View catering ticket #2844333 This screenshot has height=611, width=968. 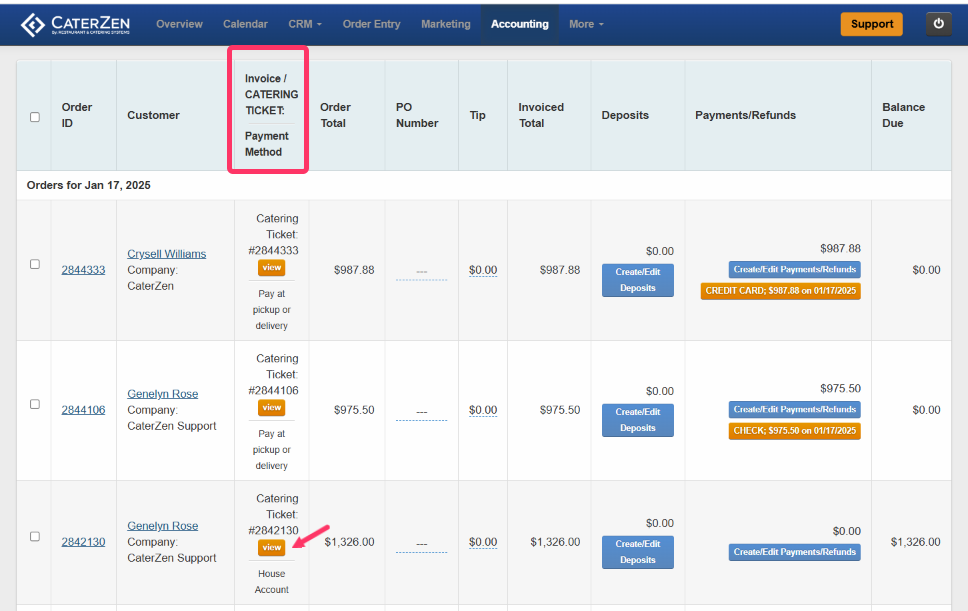(x=272, y=267)
